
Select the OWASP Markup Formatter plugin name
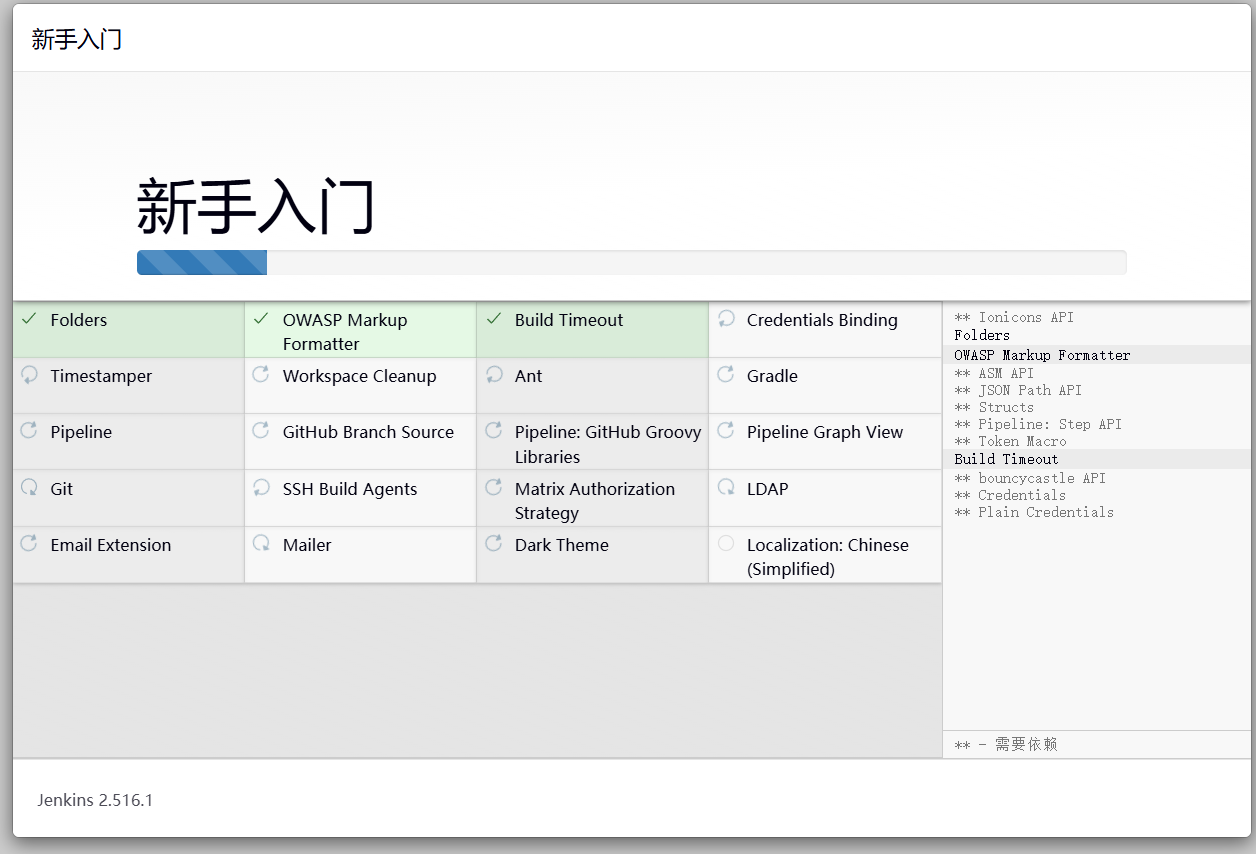(x=345, y=332)
